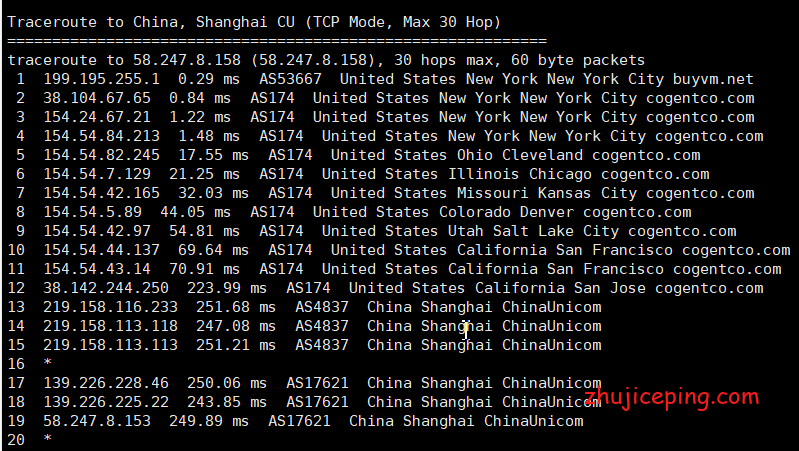Click IP address 38.142.244.250

tap(106, 288)
